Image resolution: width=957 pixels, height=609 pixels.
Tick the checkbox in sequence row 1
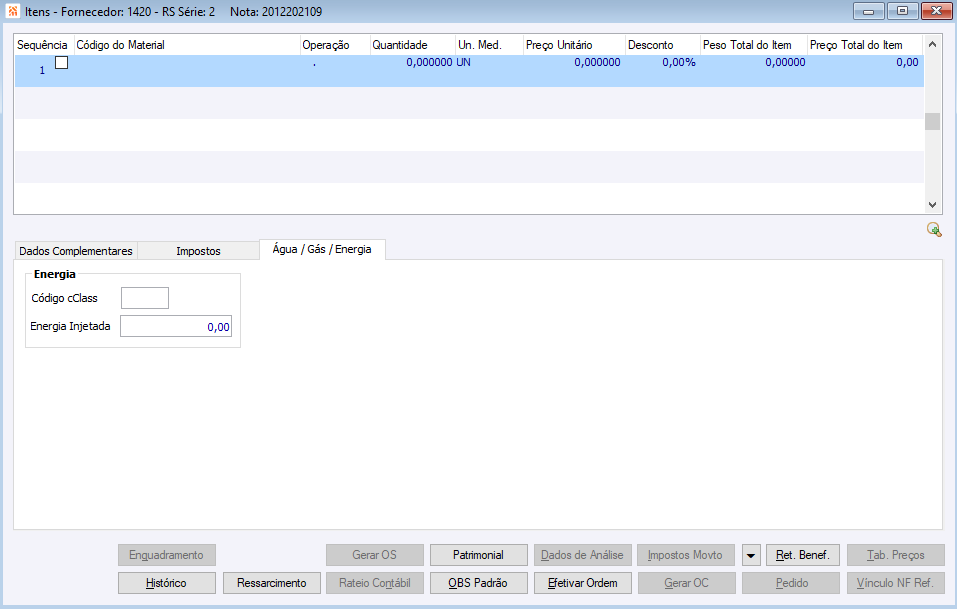tap(62, 62)
